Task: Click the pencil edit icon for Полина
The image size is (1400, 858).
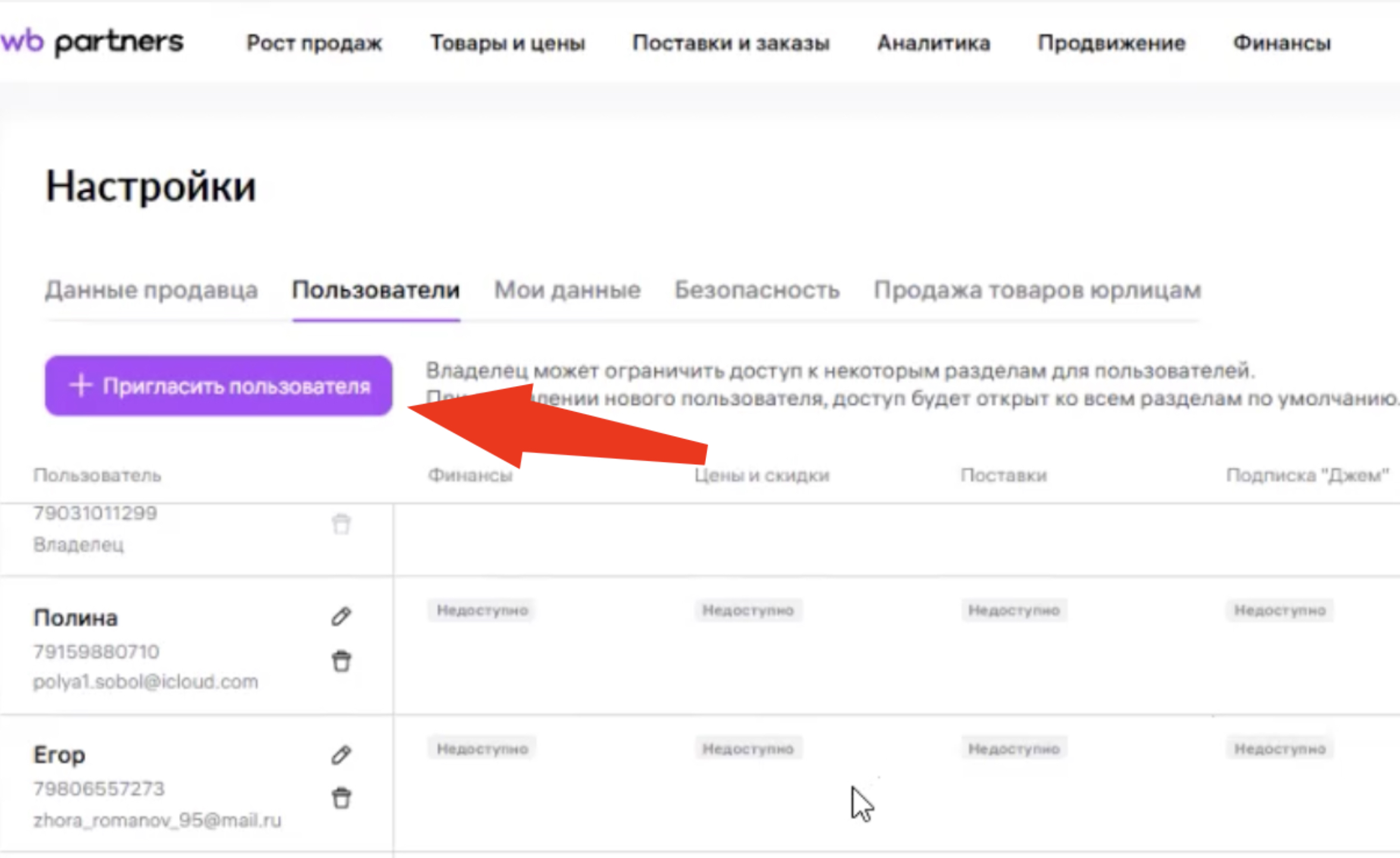Action: tap(341, 616)
